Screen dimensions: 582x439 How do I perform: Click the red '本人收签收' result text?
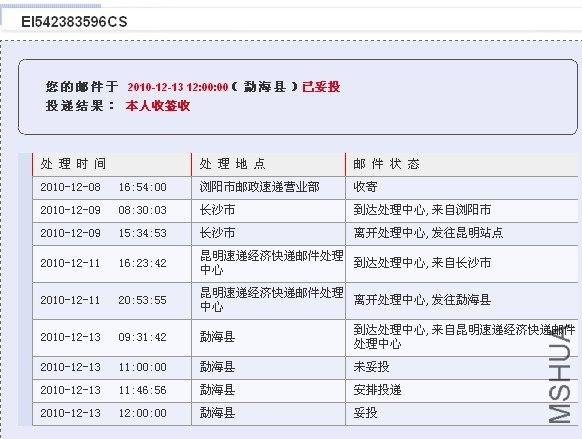158,106
